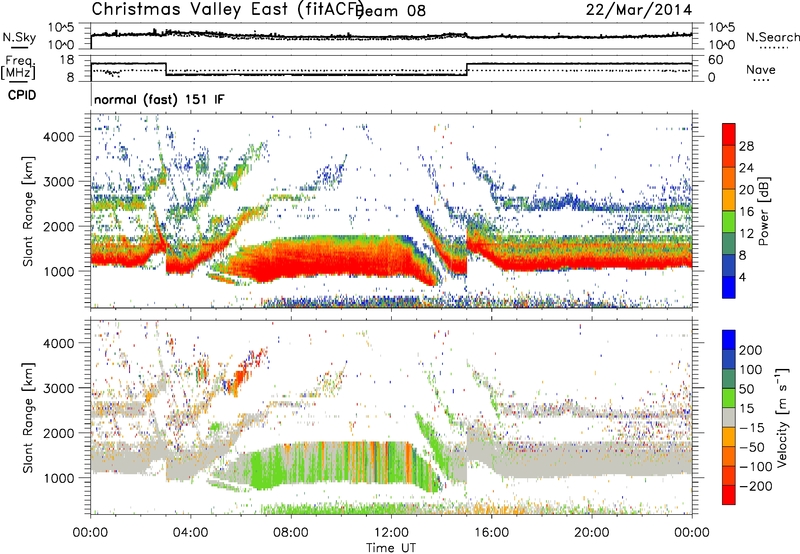The image size is (800, 554).
Task: Click the '2000' range tick of velocity panel
Action: pyautogui.click(x=58, y=433)
